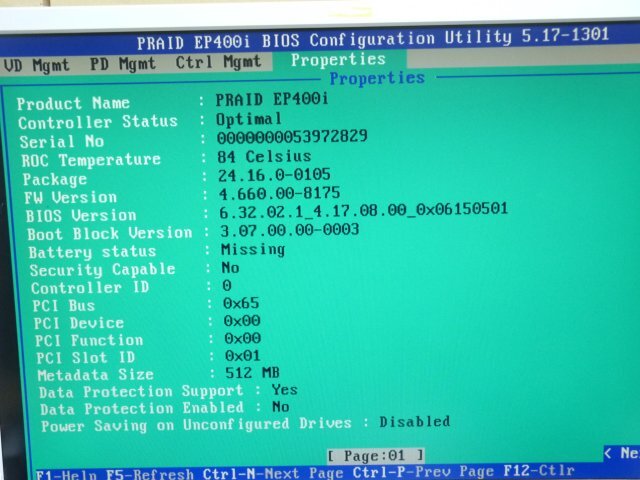Click the PRAID EP400i BIOS Configuration Utility title
Viewport: 640px width, 480px height.
373,39
